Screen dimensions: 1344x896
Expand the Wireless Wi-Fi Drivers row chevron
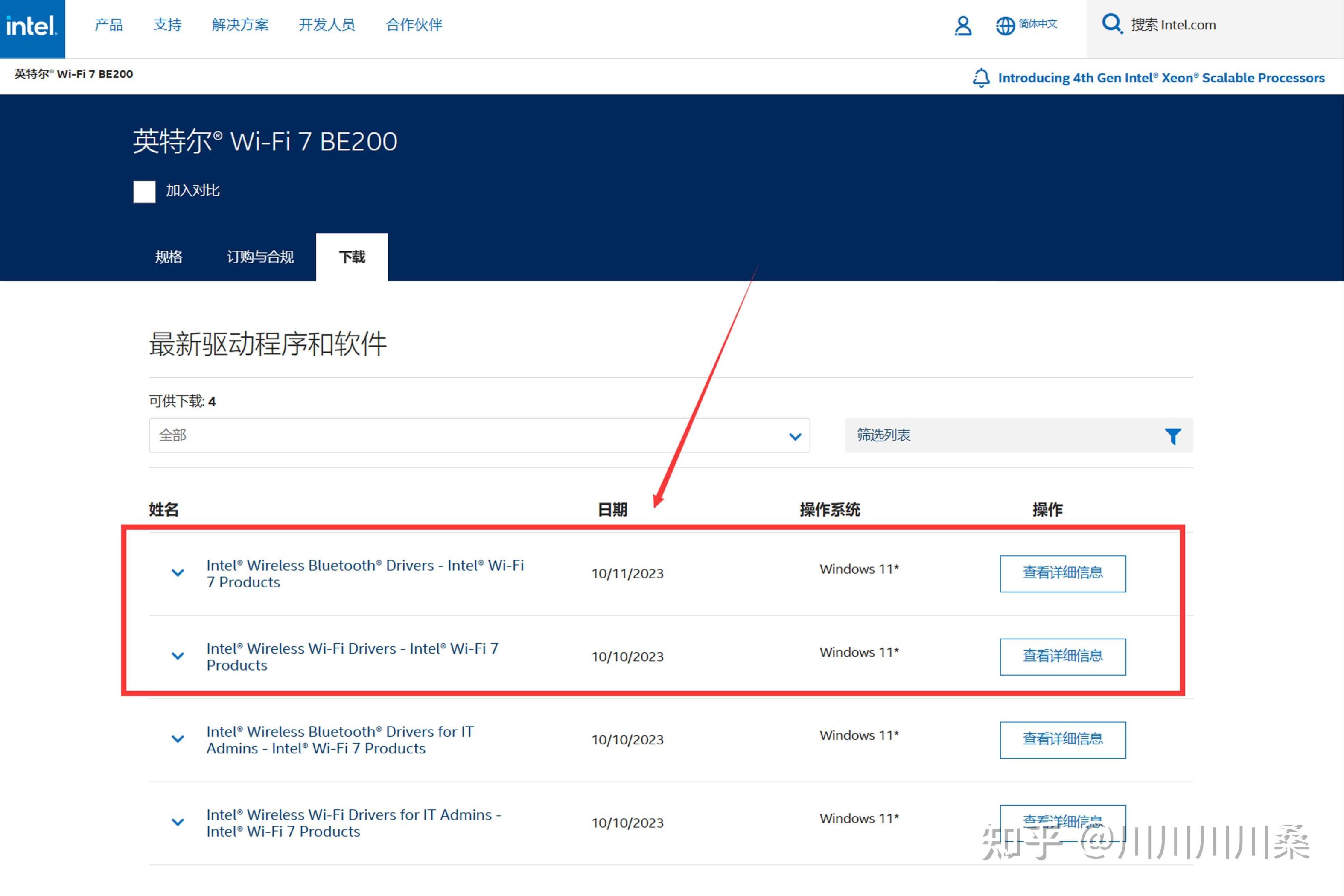pyautogui.click(x=178, y=656)
